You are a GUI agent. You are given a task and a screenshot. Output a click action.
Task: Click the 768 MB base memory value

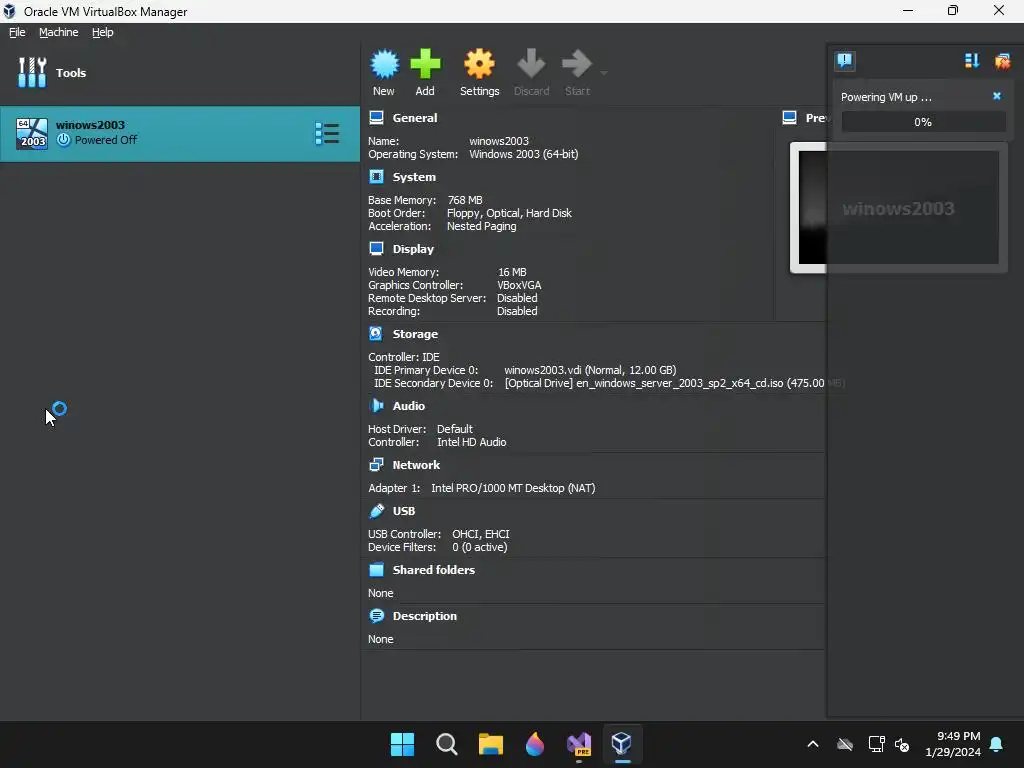click(x=465, y=200)
